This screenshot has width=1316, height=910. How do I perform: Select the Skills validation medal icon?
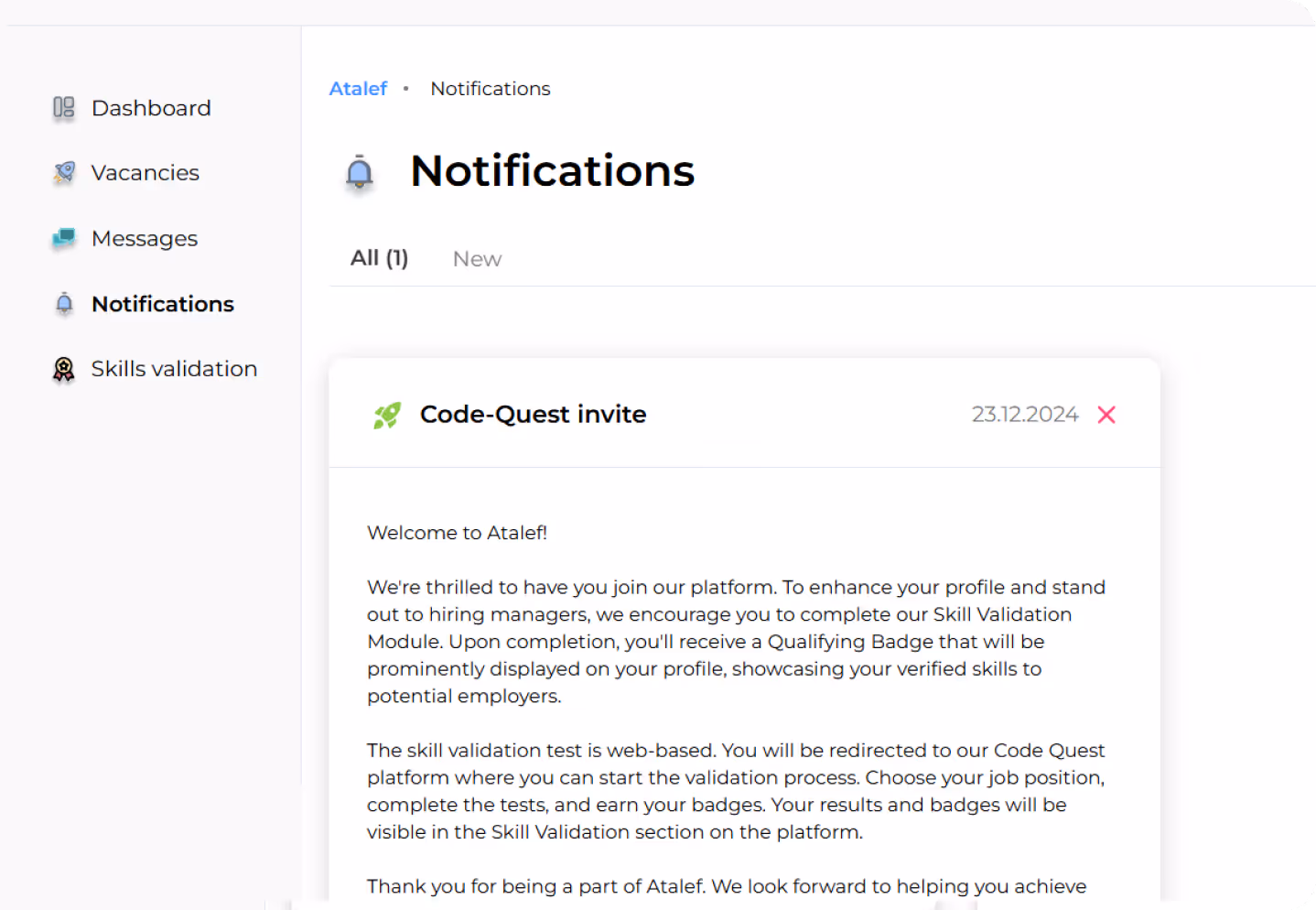click(x=62, y=368)
